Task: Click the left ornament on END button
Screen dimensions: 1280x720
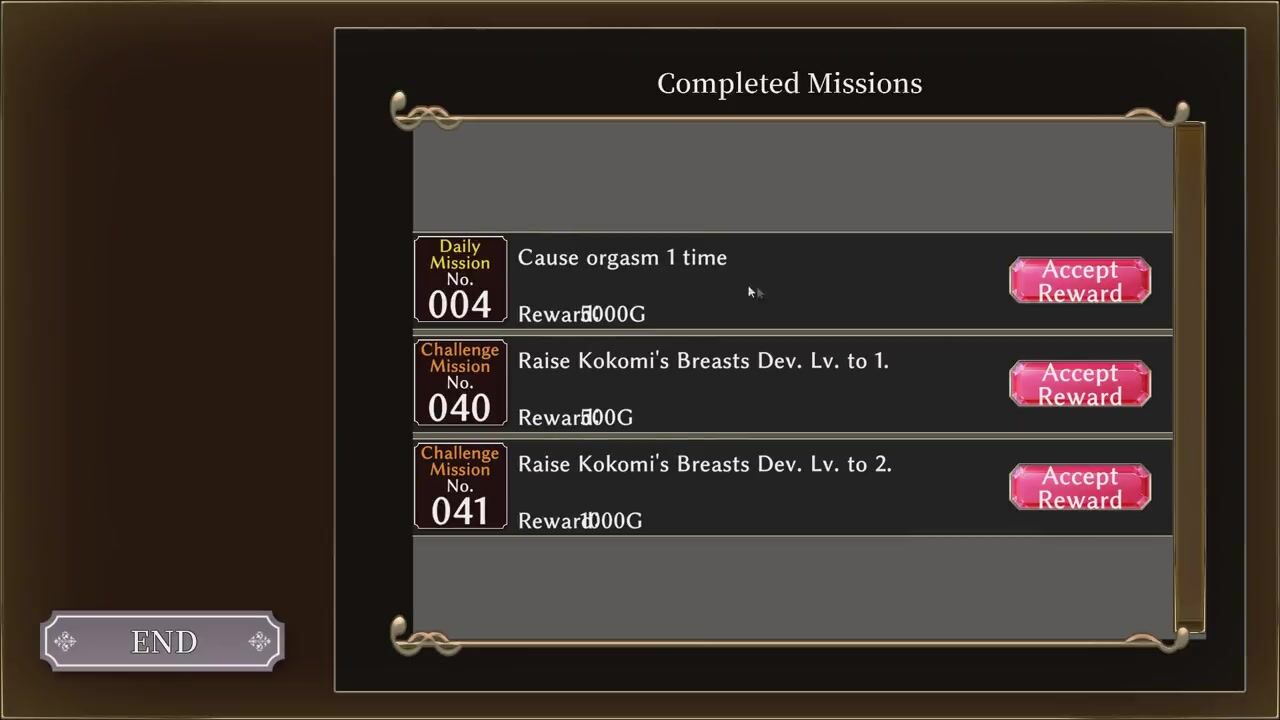Action: [x=66, y=642]
